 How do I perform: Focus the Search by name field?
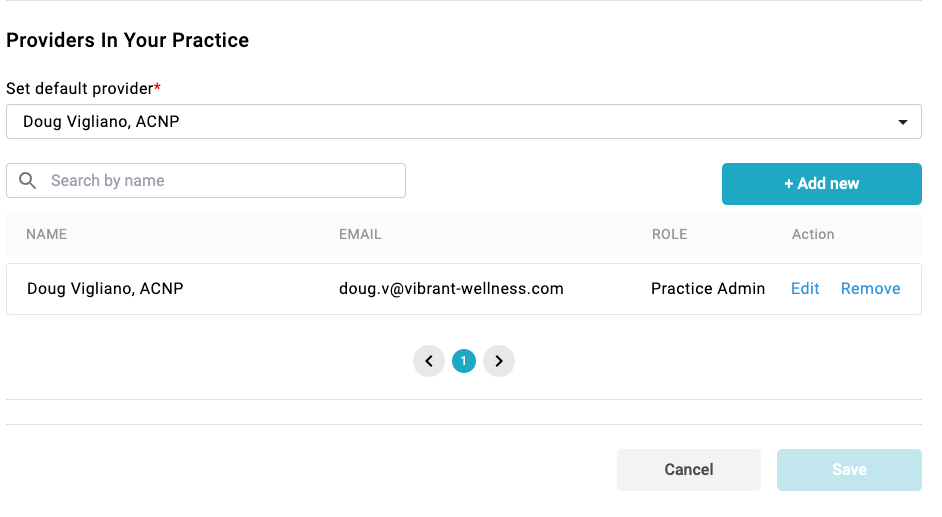220,181
